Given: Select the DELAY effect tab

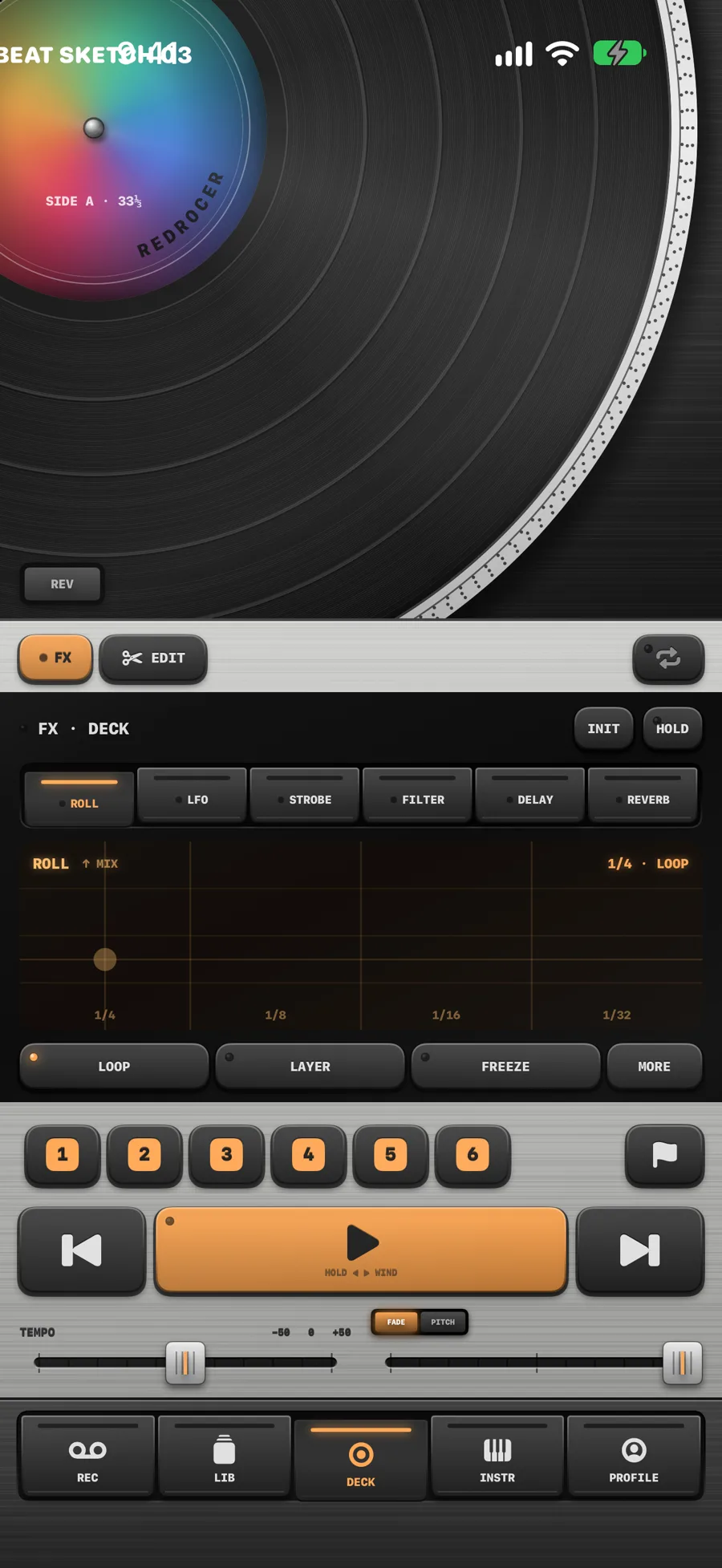Looking at the screenshot, I should click(x=530, y=795).
